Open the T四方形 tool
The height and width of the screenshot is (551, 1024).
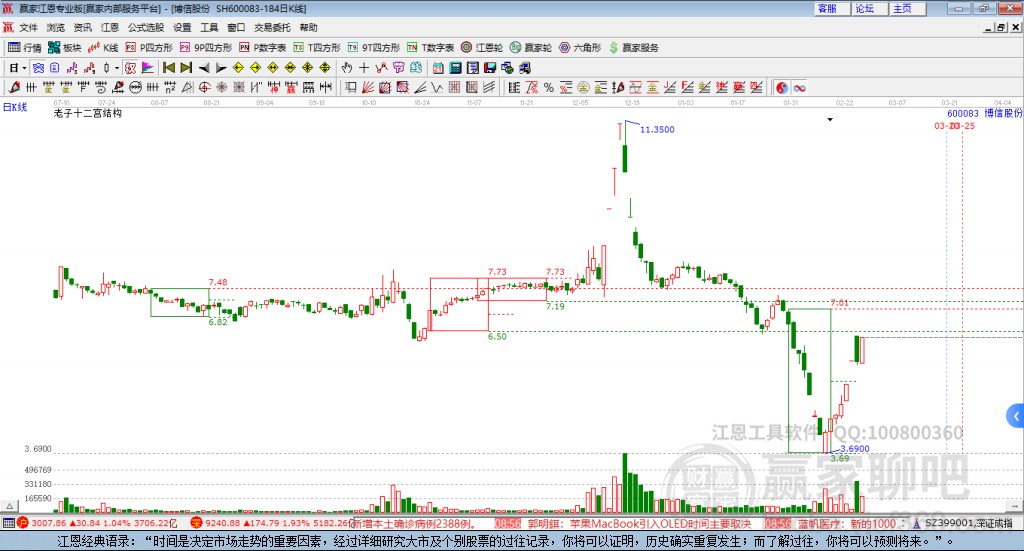tap(317, 48)
